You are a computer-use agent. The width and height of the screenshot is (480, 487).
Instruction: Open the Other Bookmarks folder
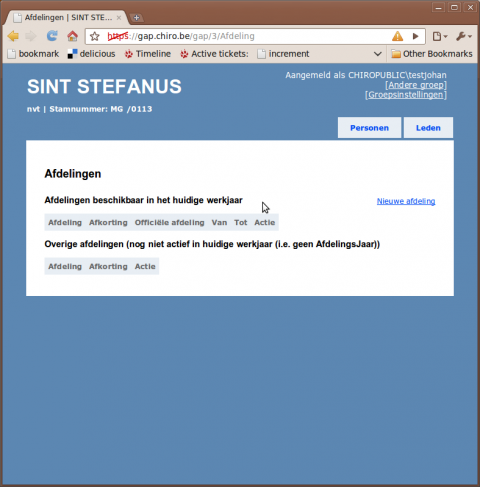pyautogui.click(x=432, y=54)
